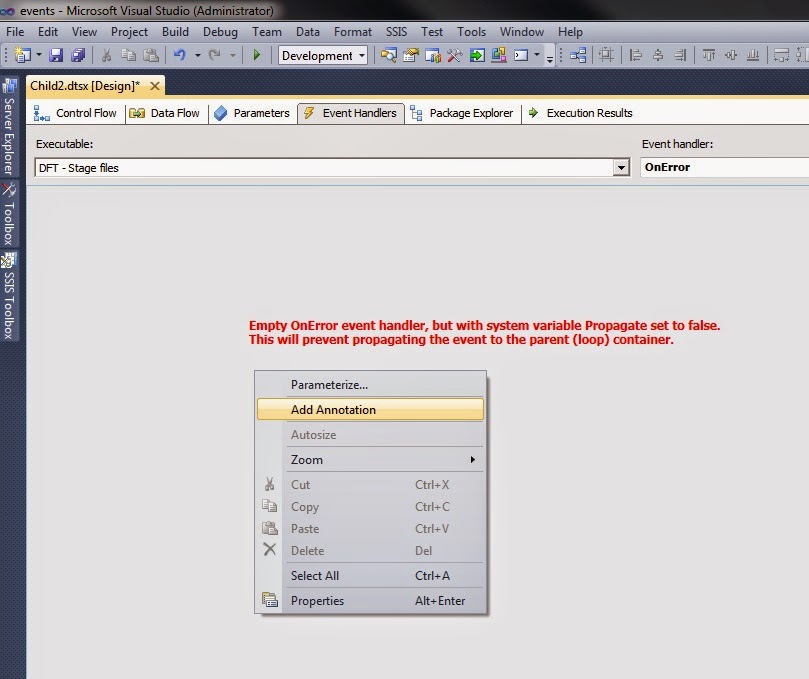This screenshot has width=809, height=679.
Task: Expand the Executable dropdown arrow
Action: 621,168
